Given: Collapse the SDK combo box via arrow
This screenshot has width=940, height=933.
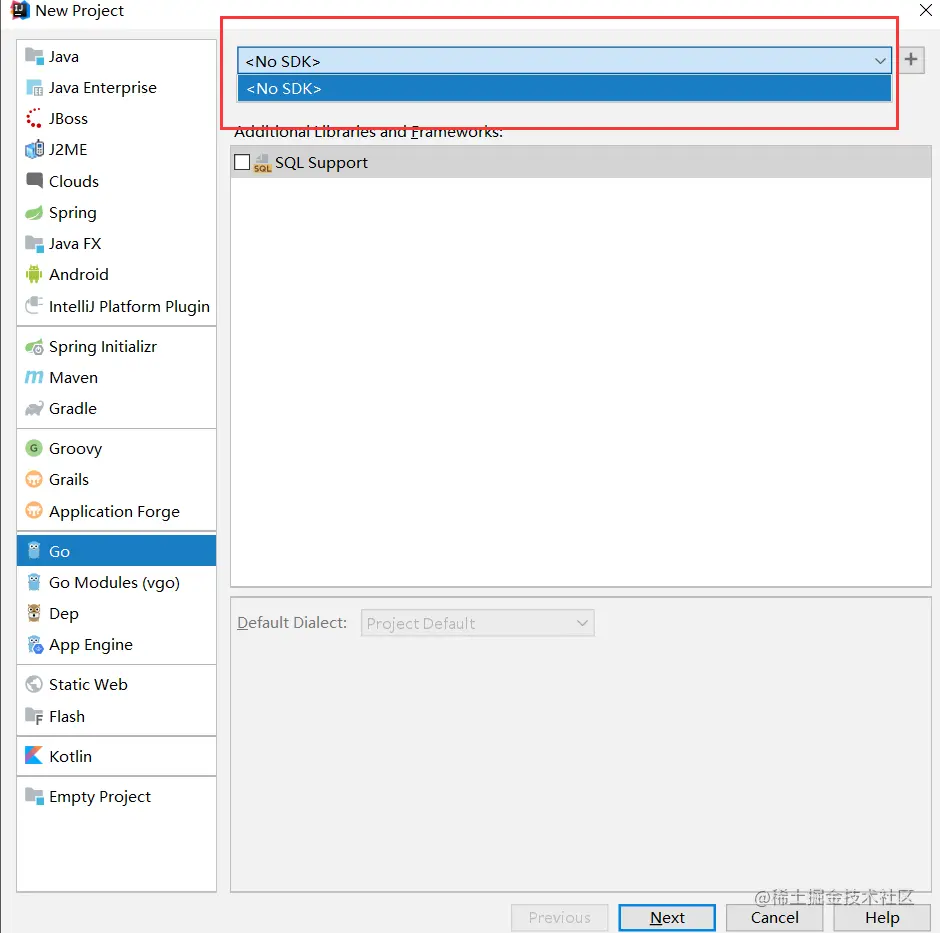Looking at the screenshot, I should pos(879,61).
